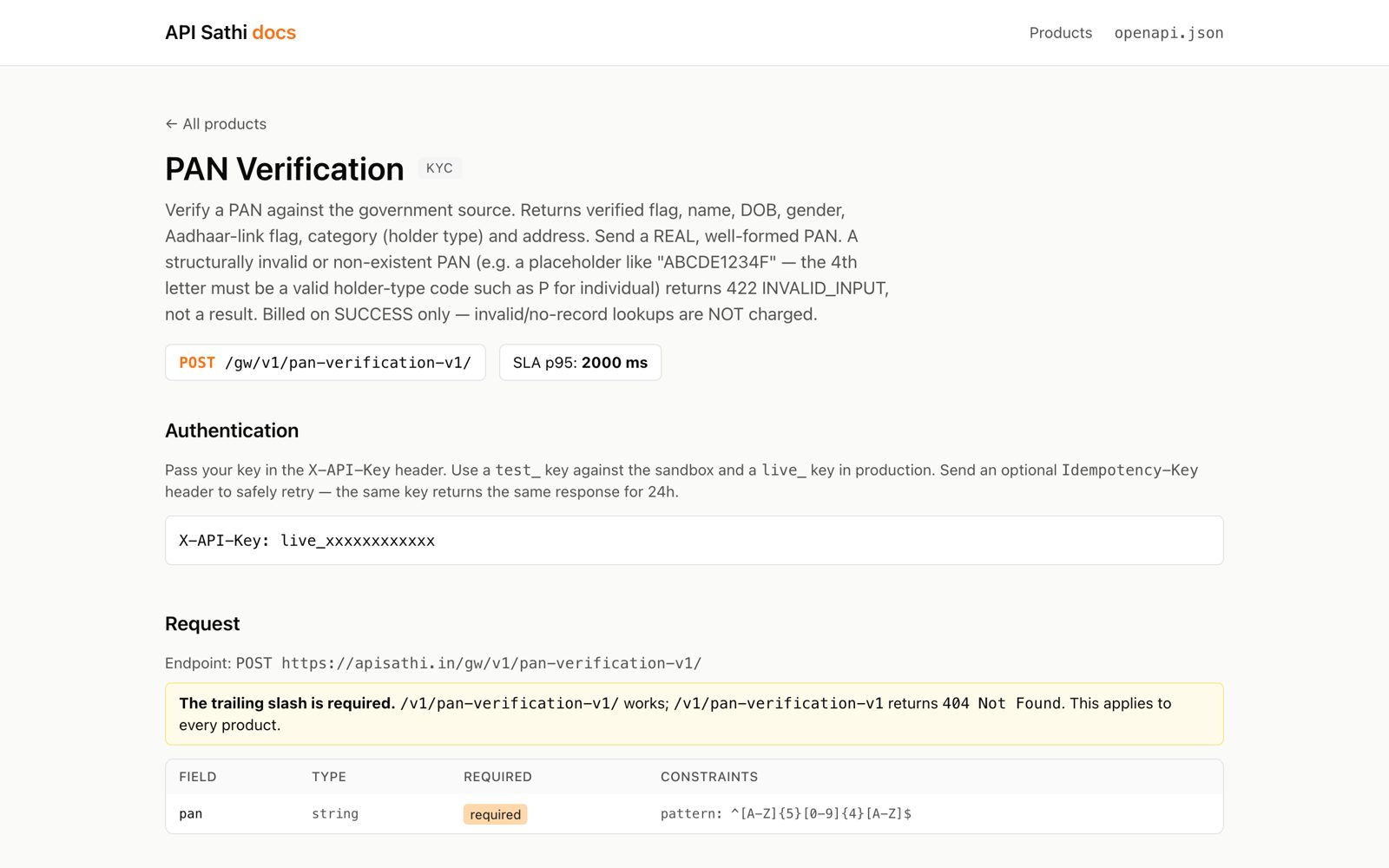Image resolution: width=1389 pixels, height=868 pixels.
Task: Select the X-API-Key: live_xxxxxxxxxxxx code block
Action: (694, 541)
